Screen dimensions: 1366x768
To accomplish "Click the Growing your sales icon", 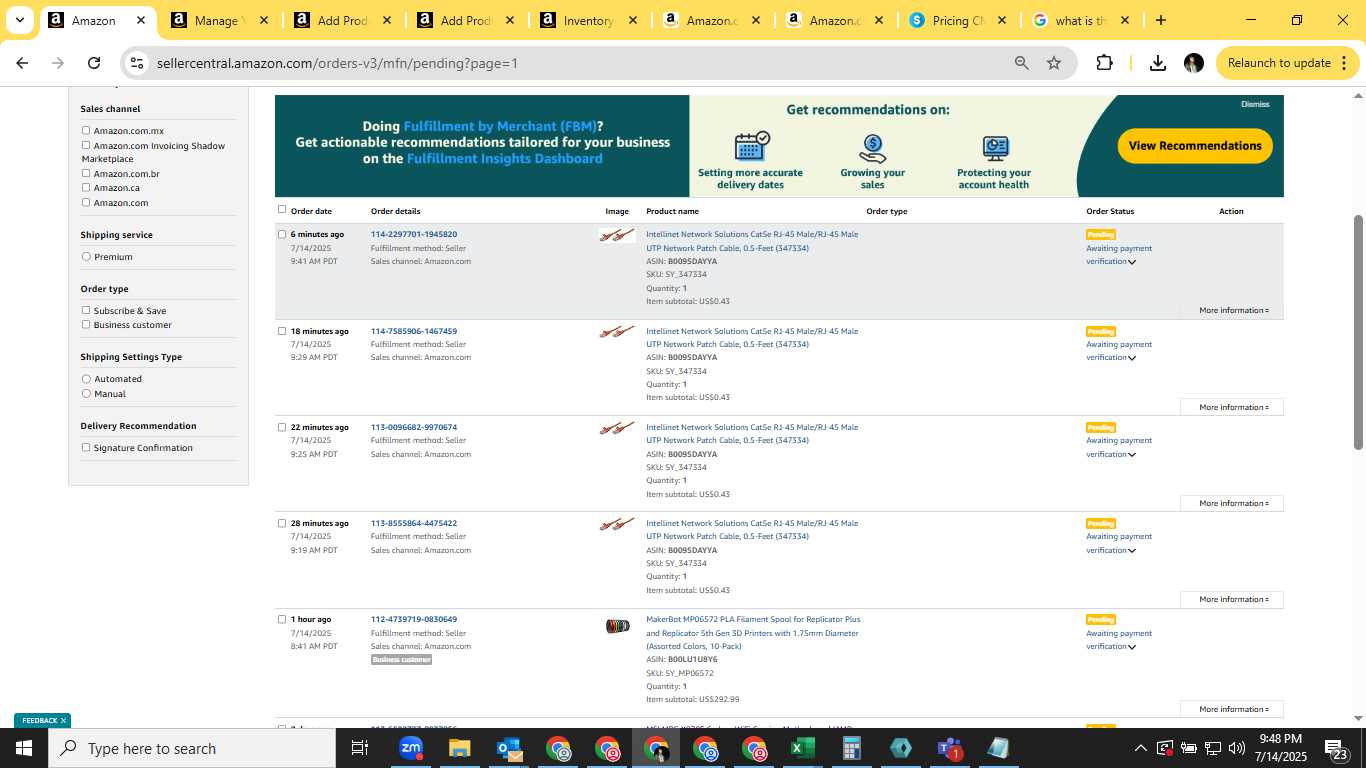I will pyautogui.click(x=872, y=148).
